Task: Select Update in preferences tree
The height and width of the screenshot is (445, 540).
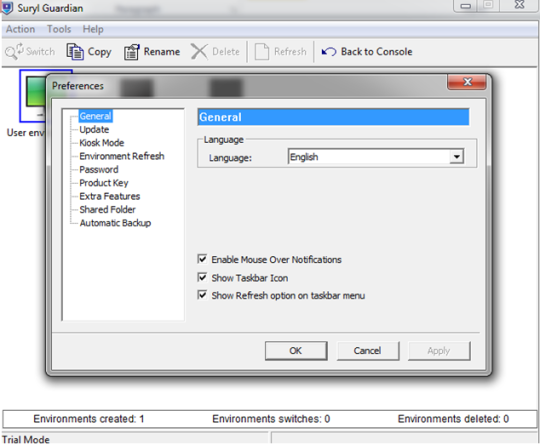Action: tap(94, 130)
